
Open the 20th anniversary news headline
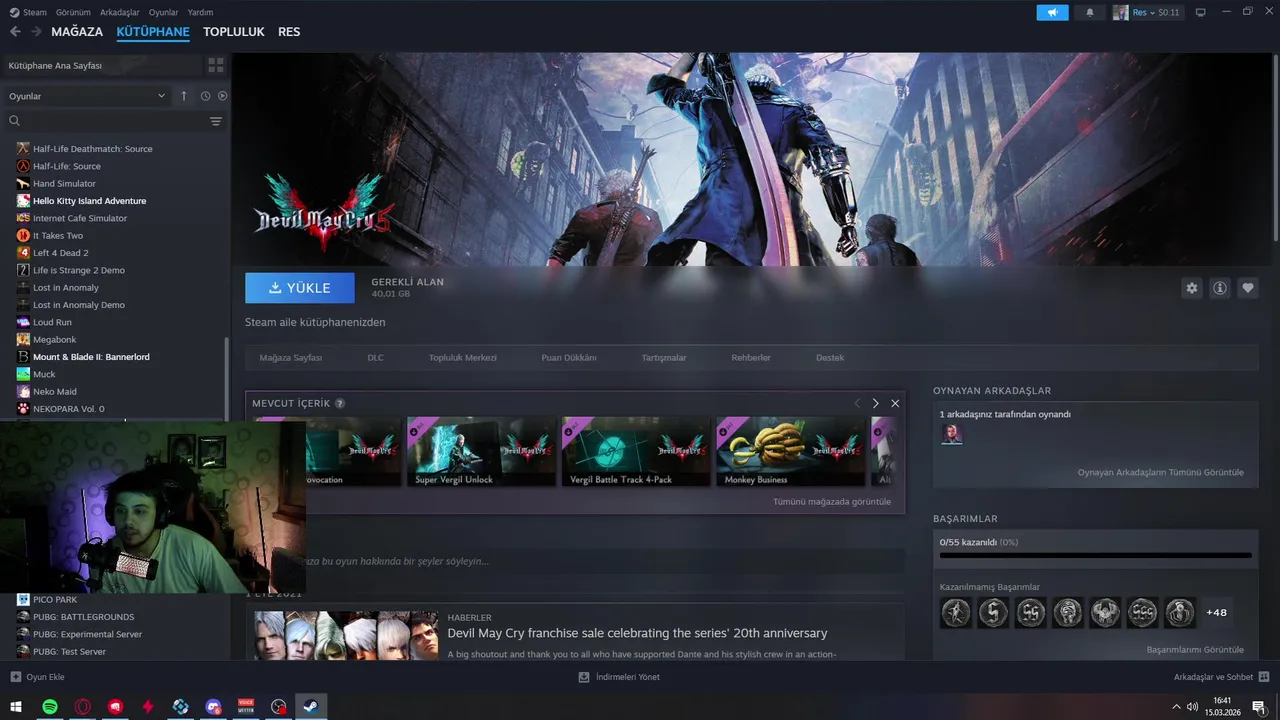click(x=637, y=633)
